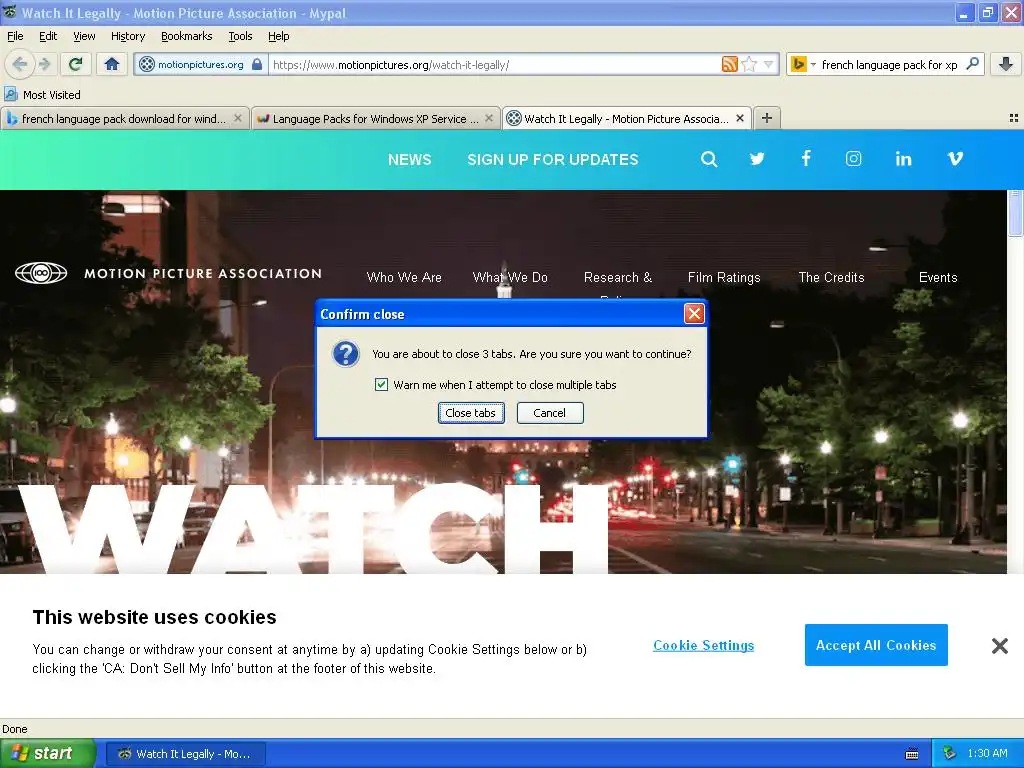This screenshot has height=768, width=1024.
Task: Click the Forward arrow button
Action: [x=44, y=64]
